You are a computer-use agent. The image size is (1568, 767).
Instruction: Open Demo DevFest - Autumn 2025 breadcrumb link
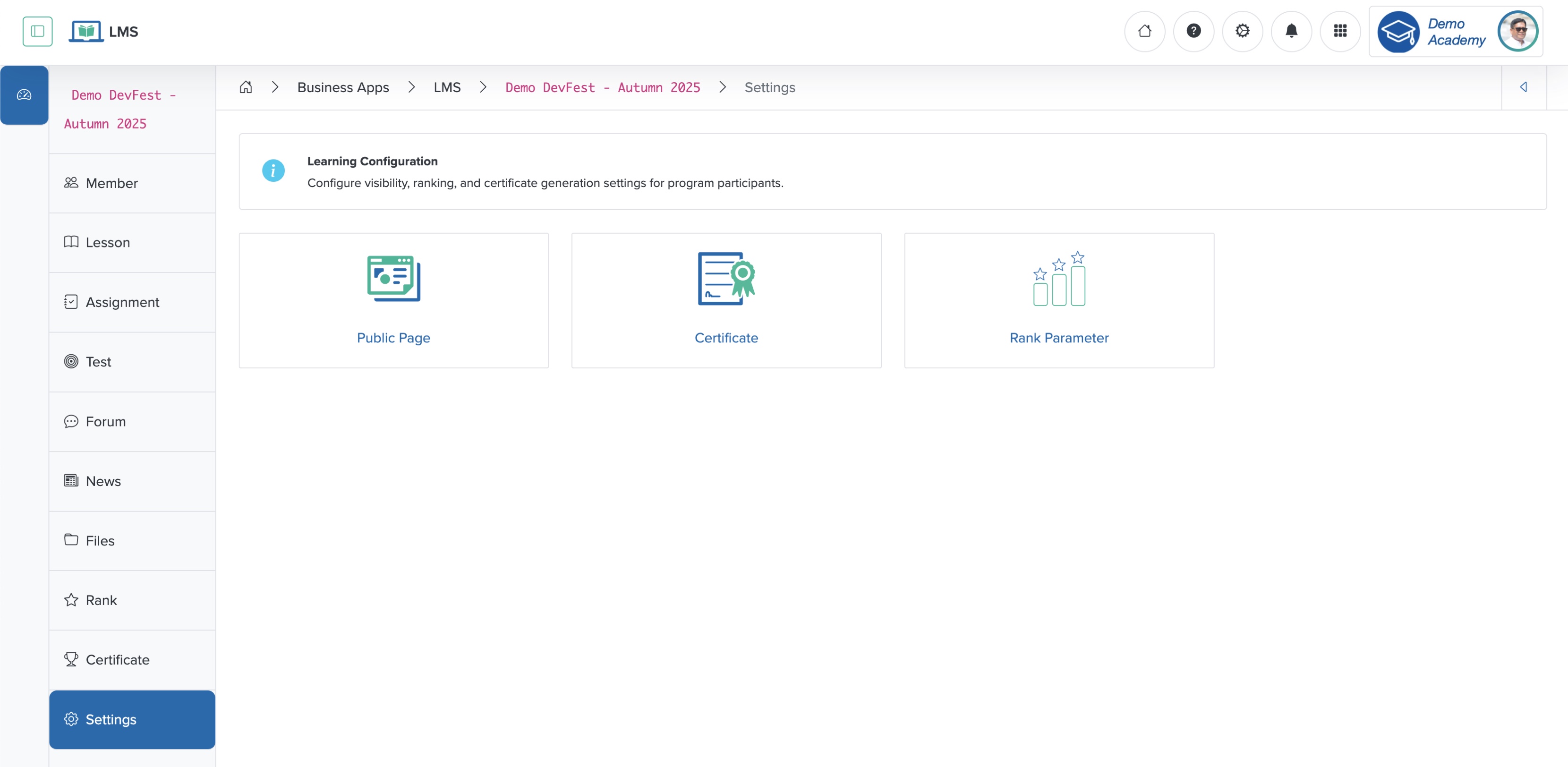pyautogui.click(x=603, y=87)
